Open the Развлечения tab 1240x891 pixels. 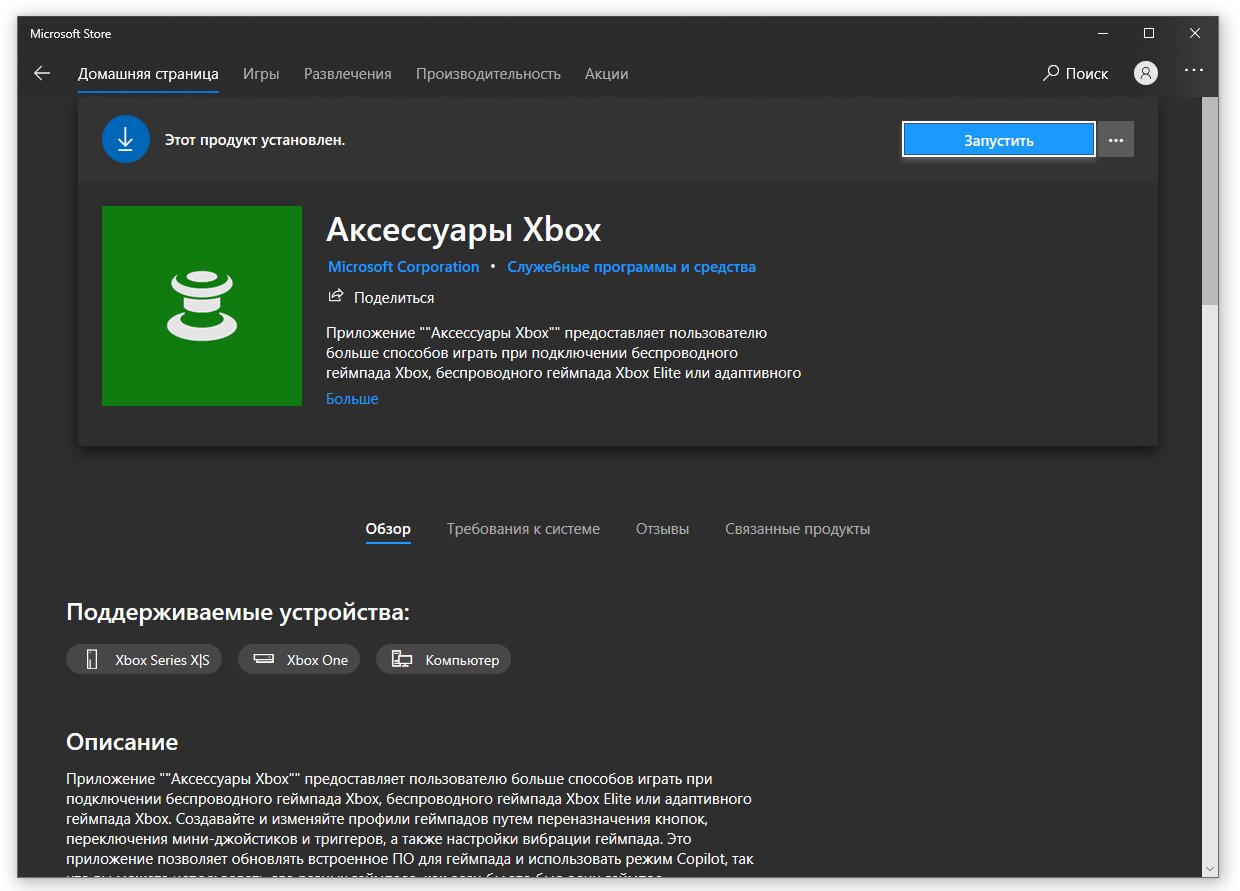347,74
